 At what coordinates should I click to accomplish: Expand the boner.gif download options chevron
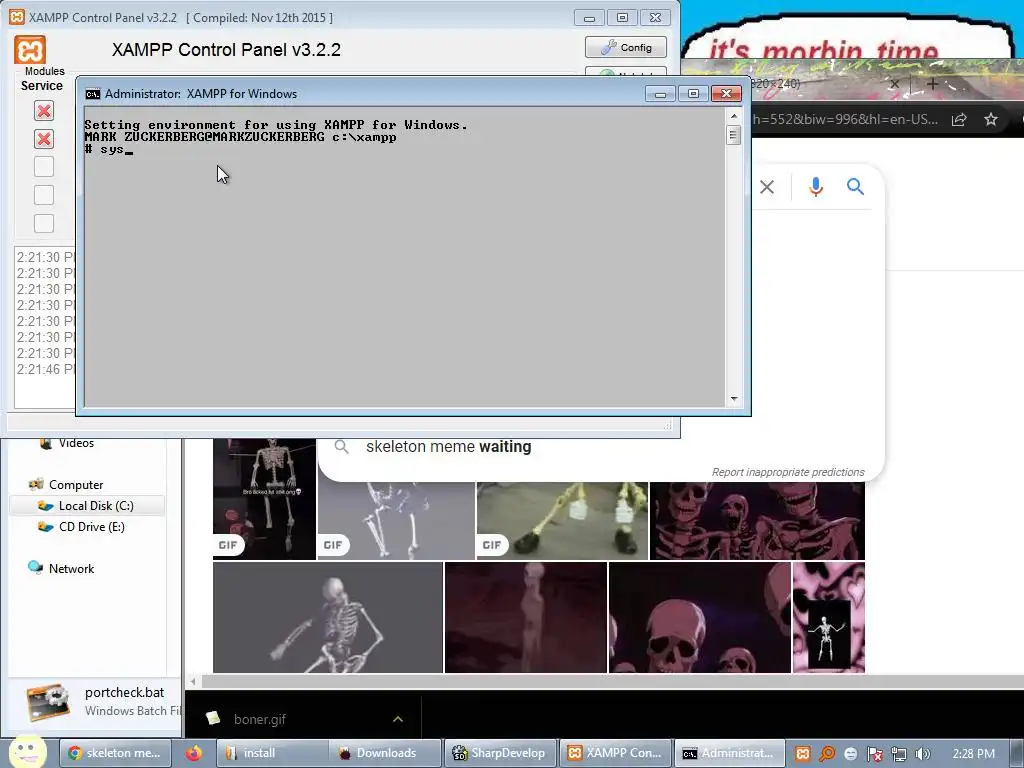point(398,719)
